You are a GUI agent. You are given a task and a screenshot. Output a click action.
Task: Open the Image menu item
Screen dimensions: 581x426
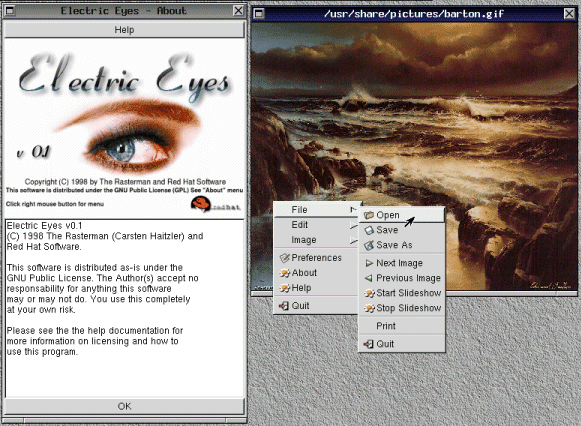click(316, 240)
